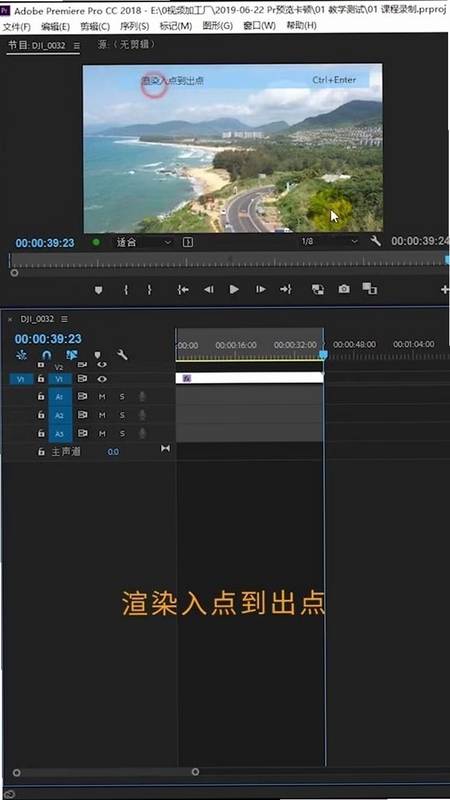Click A1 voice-over record microphone
450x800 pixels.
tap(142, 396)
